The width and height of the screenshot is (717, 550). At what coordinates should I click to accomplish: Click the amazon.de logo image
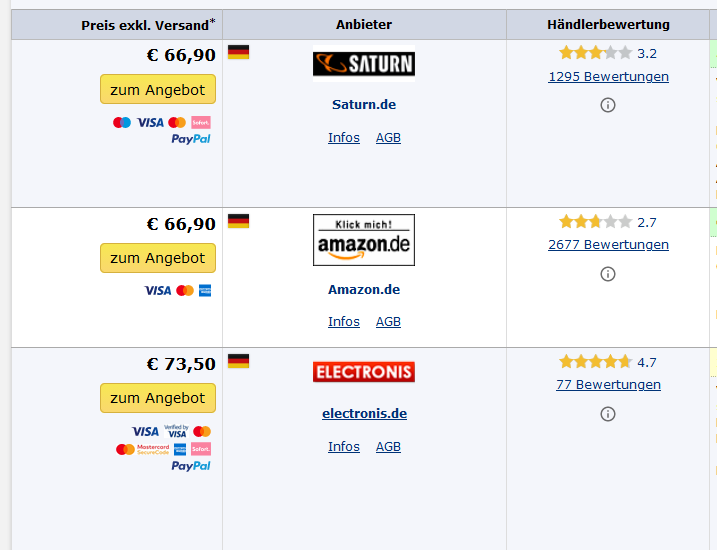pyautogui.click(x=364, y=240)
